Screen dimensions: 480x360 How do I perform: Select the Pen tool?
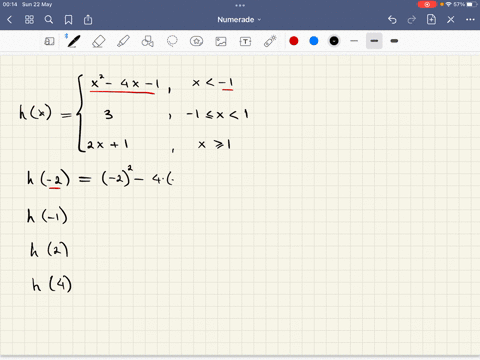pos(74,41)
